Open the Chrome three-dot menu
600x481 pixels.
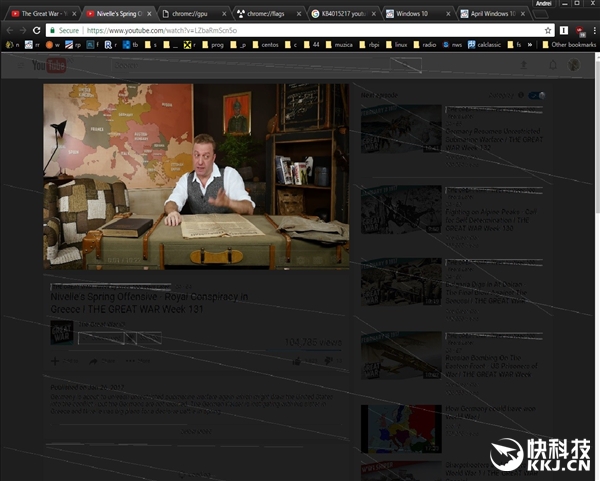(592, 31)
